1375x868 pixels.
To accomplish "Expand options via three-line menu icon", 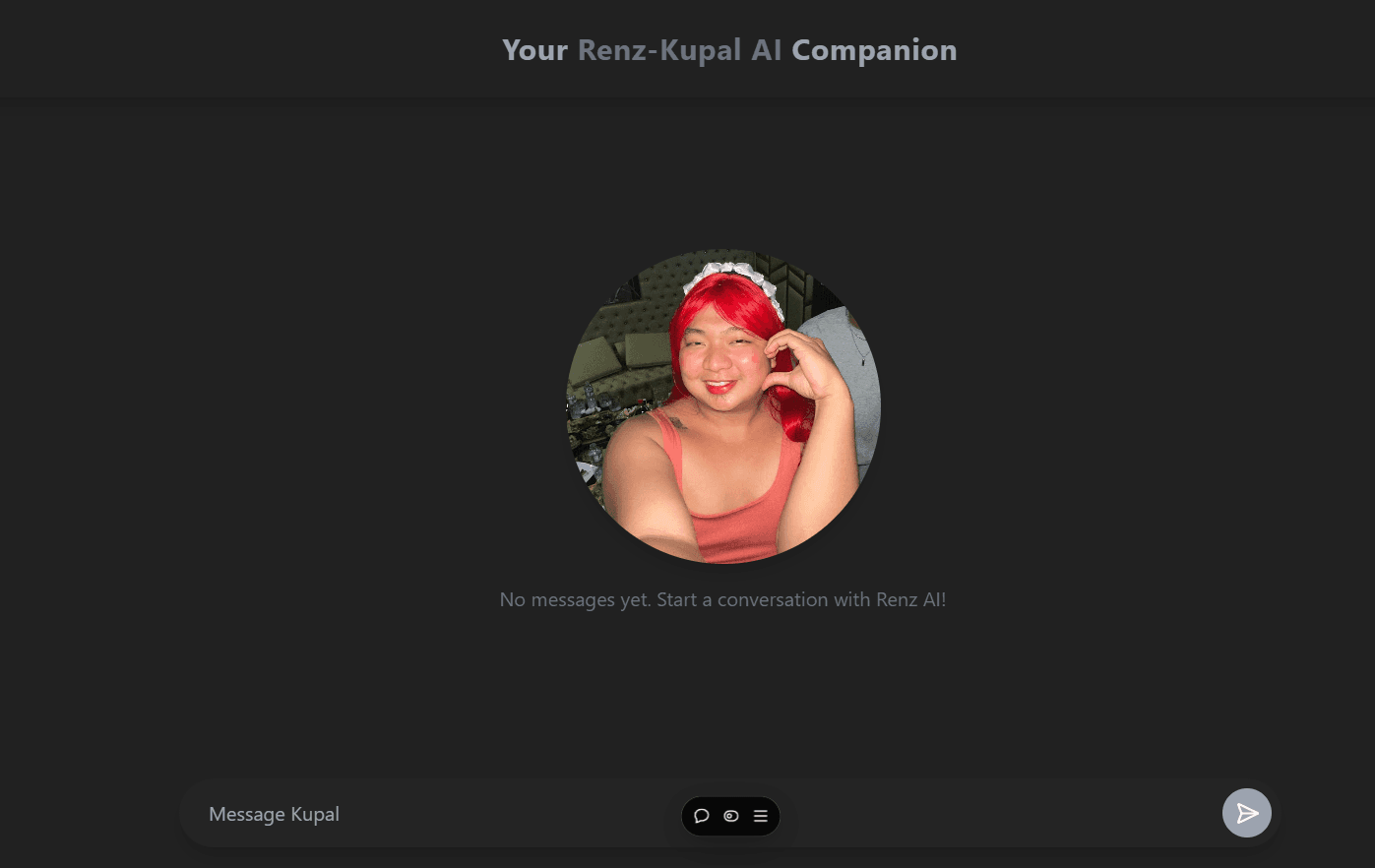I will coord(761,816).
